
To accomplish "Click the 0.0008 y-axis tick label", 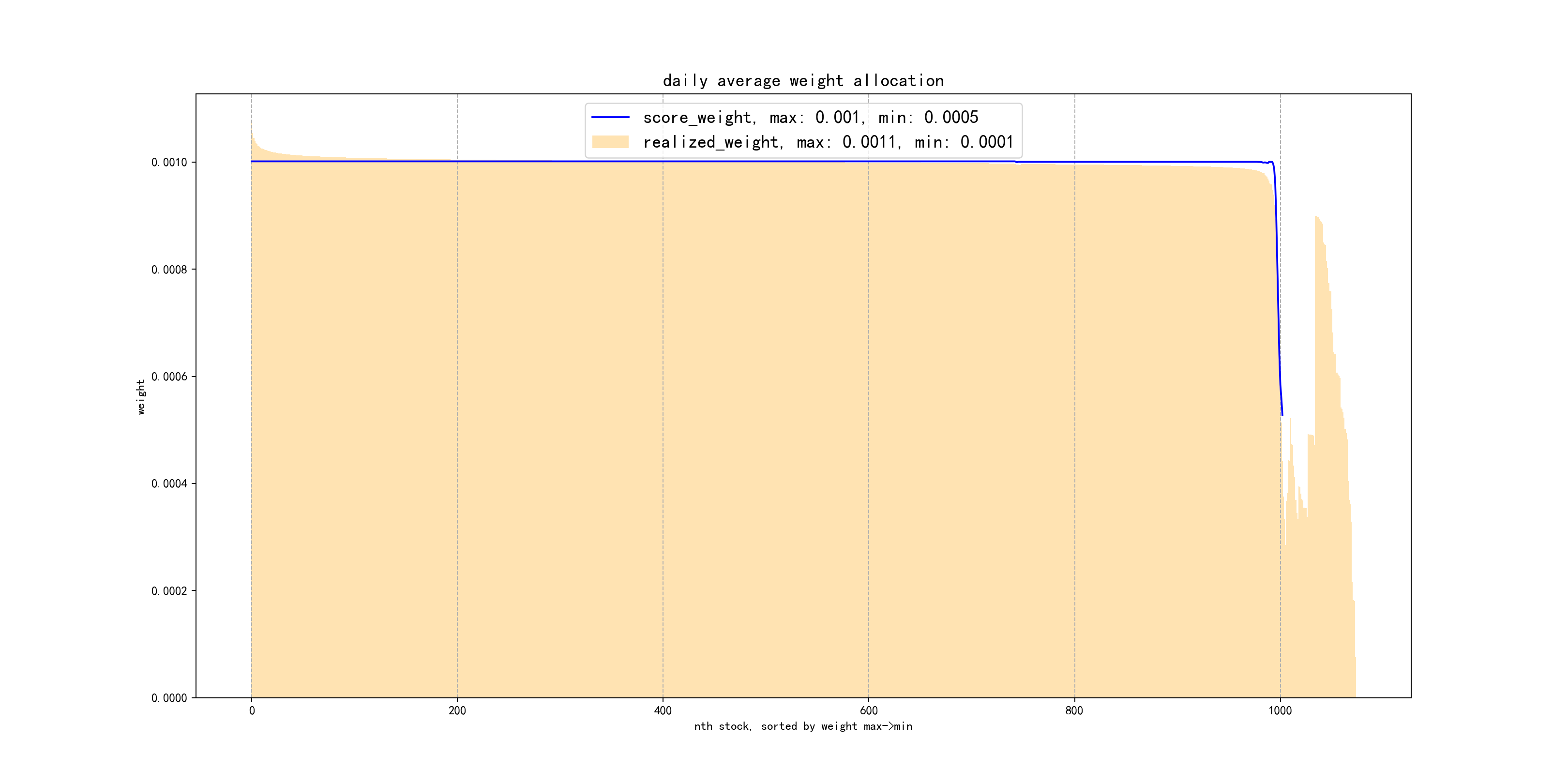I will [x=169, y=269].
